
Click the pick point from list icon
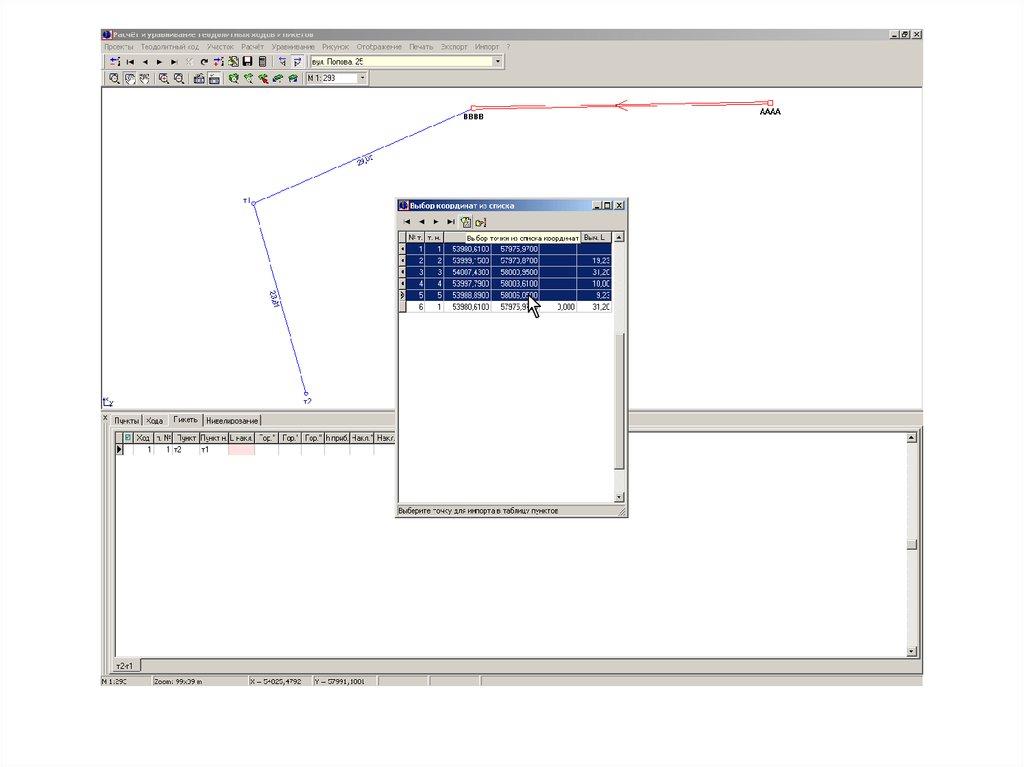point(466,221)
